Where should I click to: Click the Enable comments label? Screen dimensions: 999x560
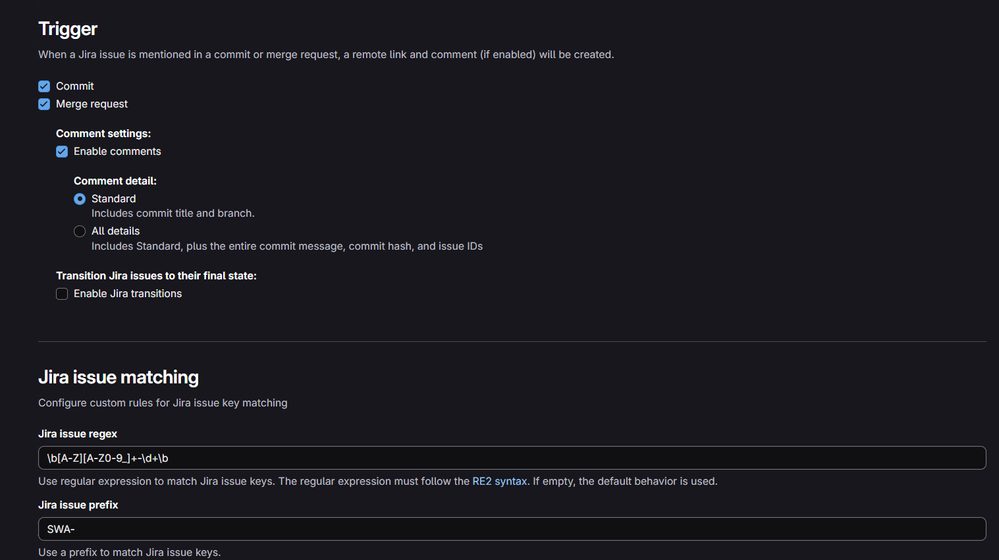point(117,152)
